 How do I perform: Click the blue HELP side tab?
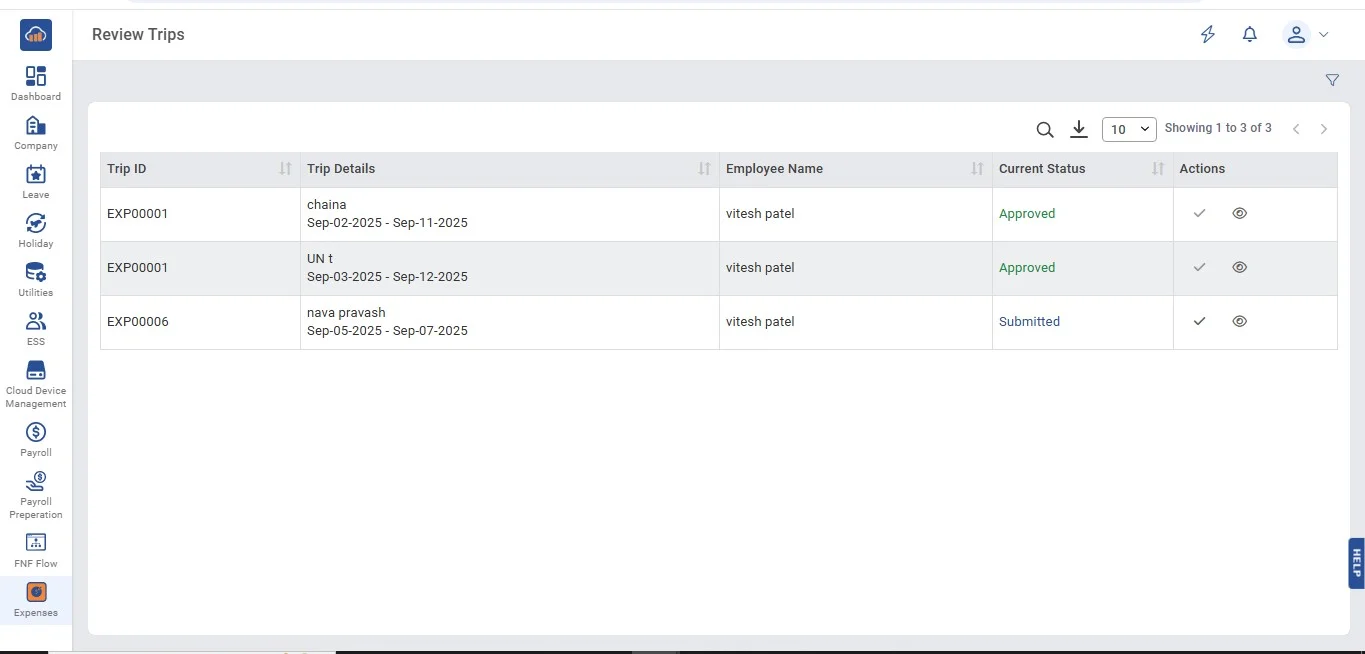(1356, 563)
